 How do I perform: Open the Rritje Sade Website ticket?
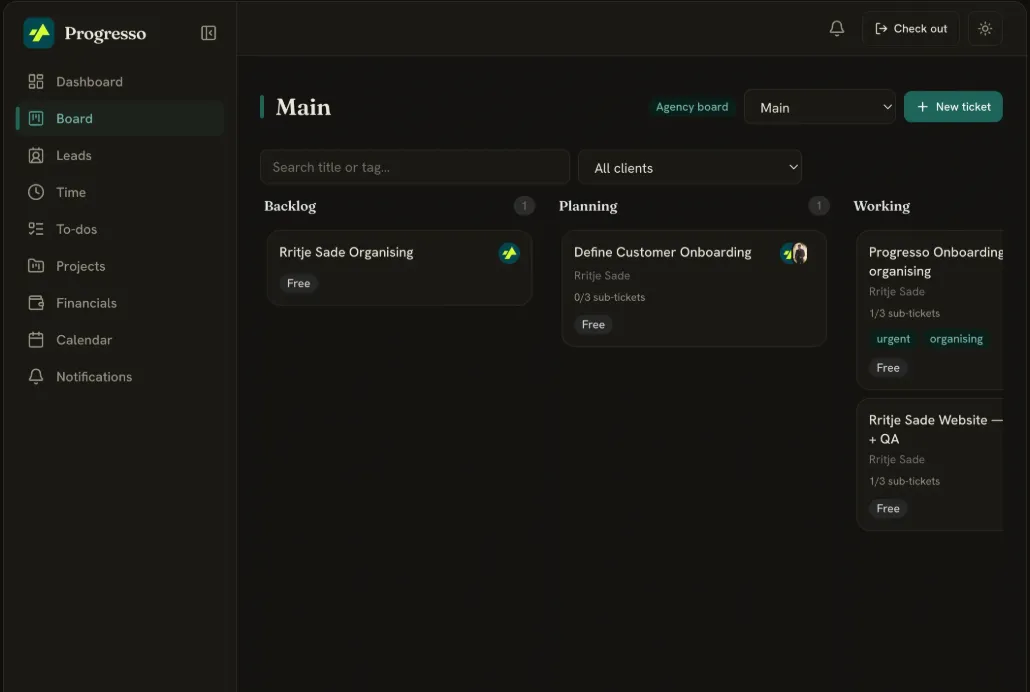pyautogui.click(x=930, y=464)
